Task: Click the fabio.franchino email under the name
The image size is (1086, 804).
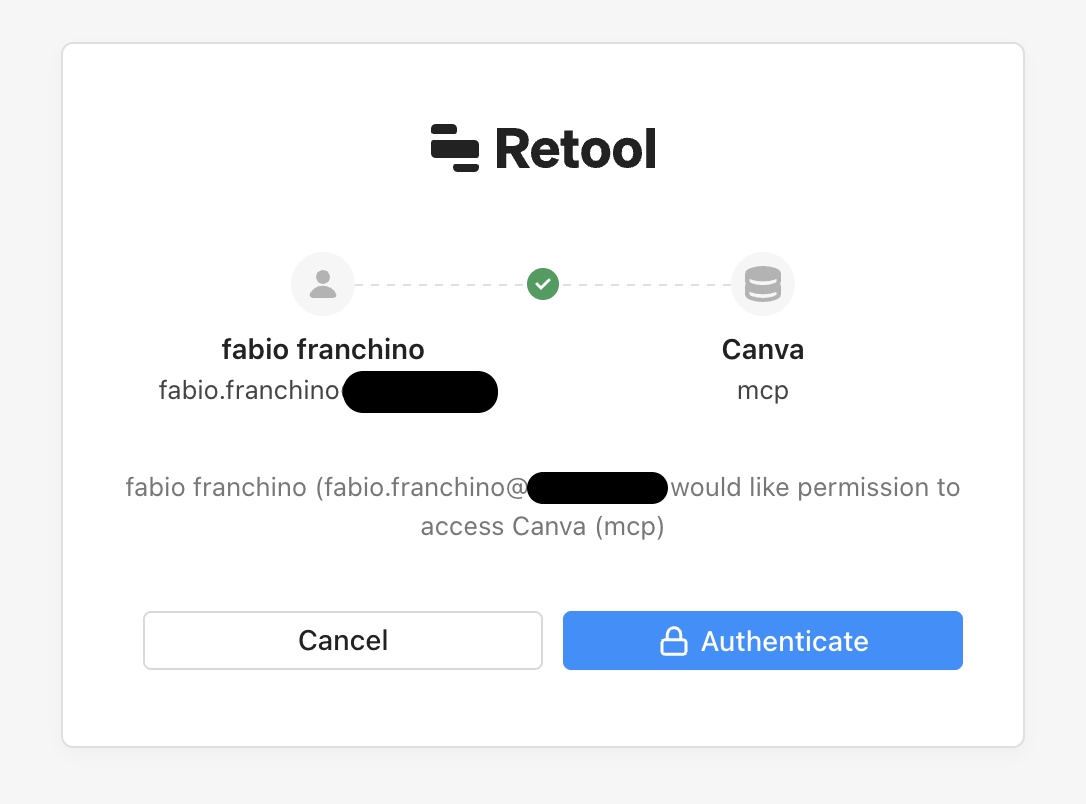Action: [x=250, y=390]
